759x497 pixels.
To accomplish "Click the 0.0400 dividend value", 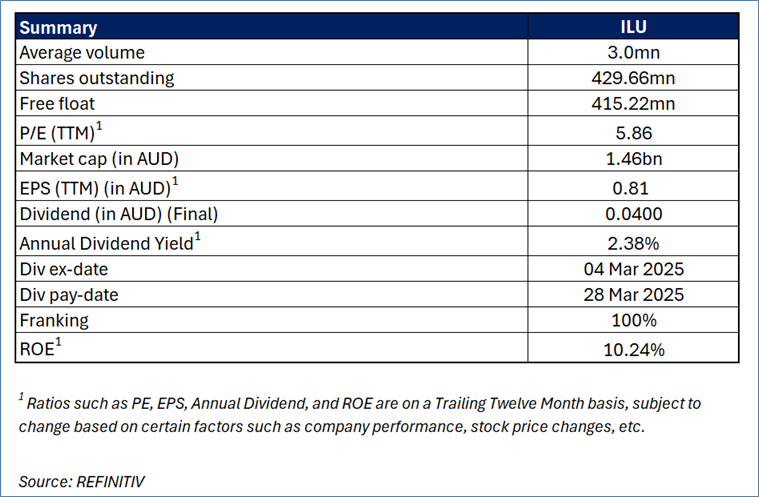I will pyautogui.click(x=634, y=215).
